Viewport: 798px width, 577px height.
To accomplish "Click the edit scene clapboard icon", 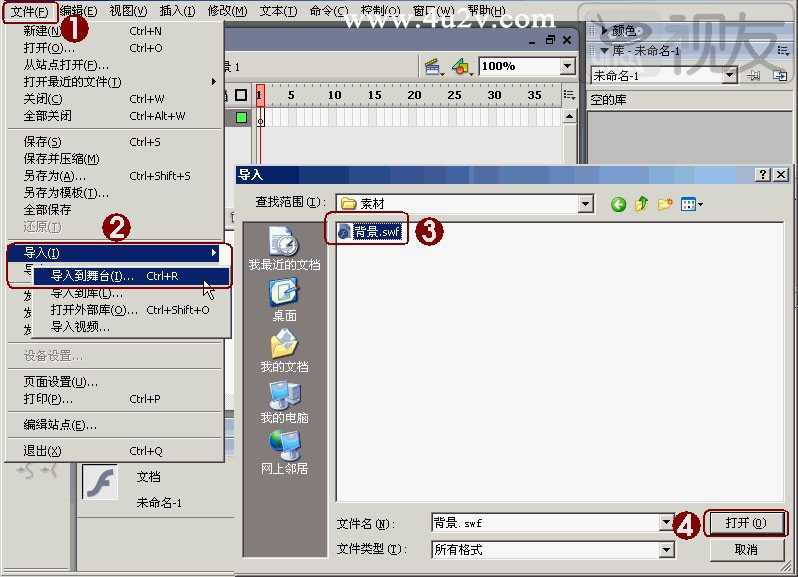I will point(433,67).
